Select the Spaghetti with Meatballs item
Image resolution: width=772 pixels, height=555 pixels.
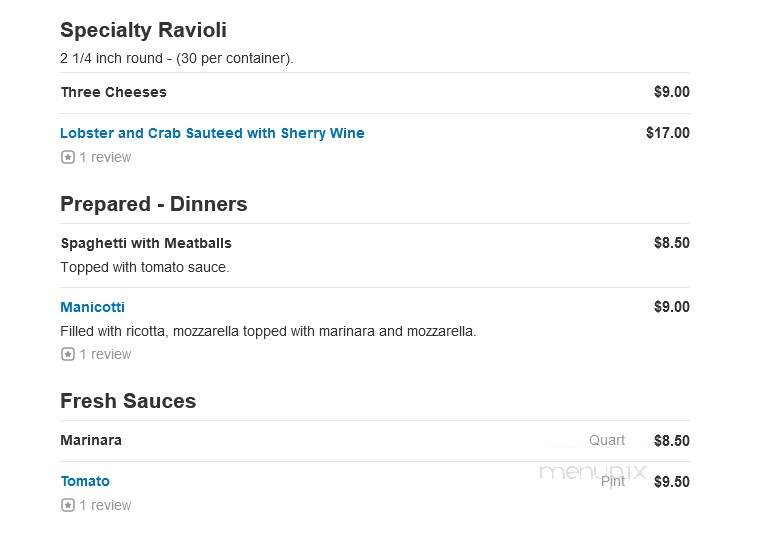point(146,243)
